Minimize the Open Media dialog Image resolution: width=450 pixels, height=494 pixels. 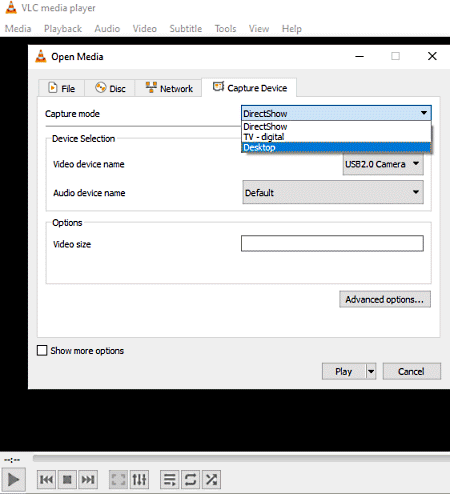point(359,56)
